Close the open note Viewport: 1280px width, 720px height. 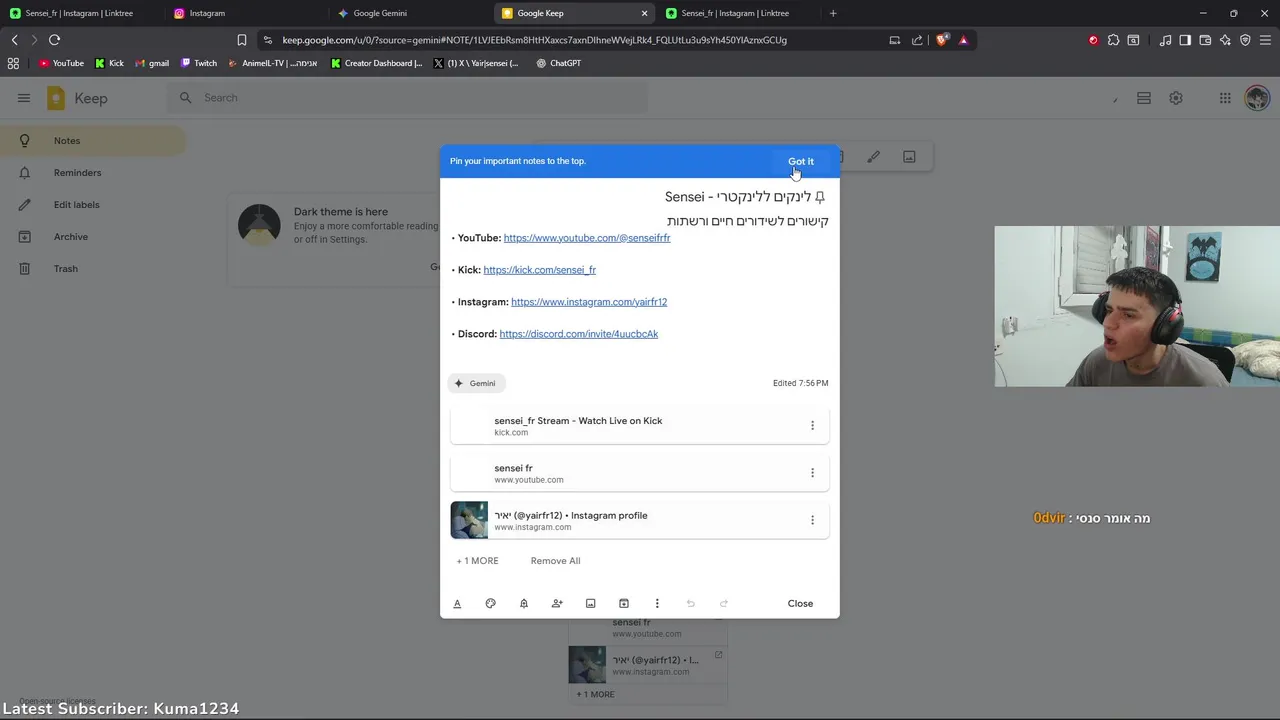(800, 603)
